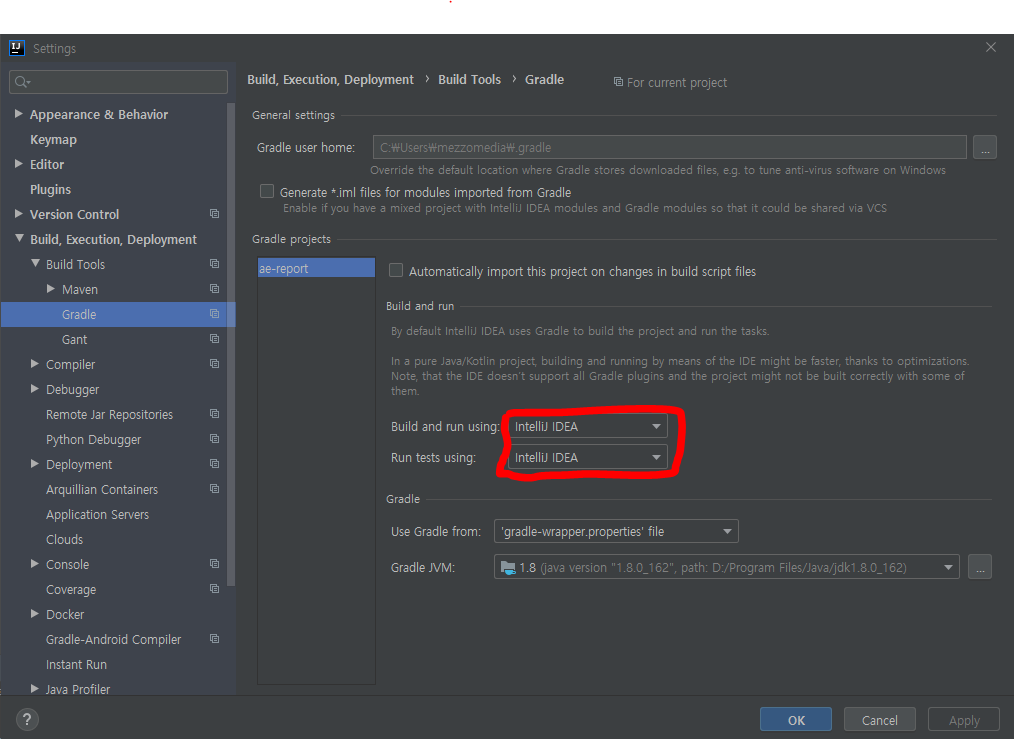Select Clouds settings page
Image resolution: width=1014 pixels, height=739 pixels.
[x=64, y=539]
